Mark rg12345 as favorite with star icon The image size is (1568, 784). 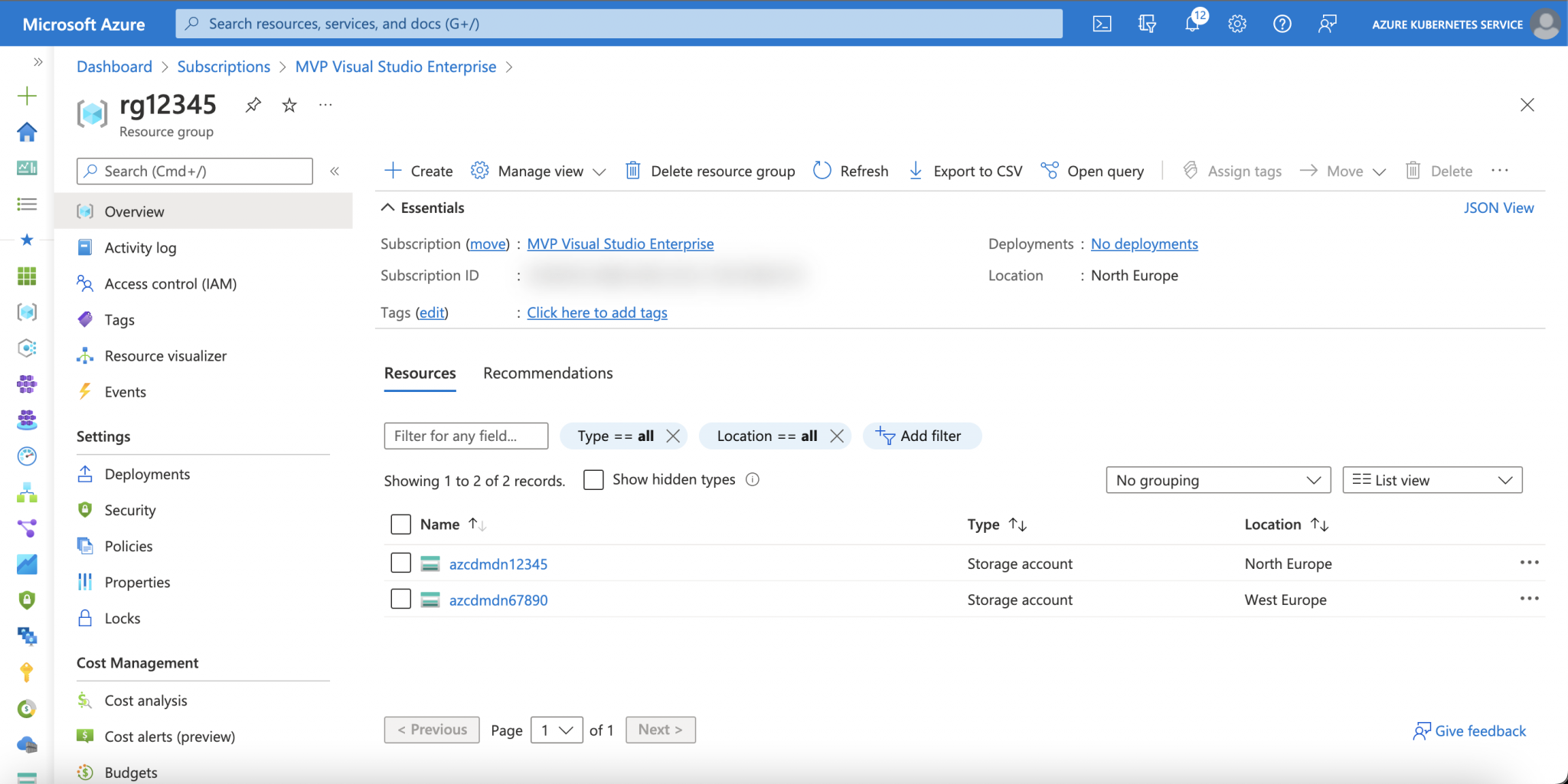coord(289,105)
